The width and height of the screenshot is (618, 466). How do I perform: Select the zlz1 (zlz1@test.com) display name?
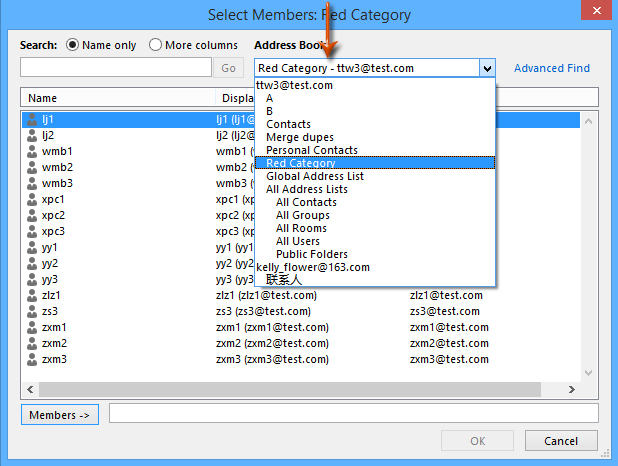(266, 295)
